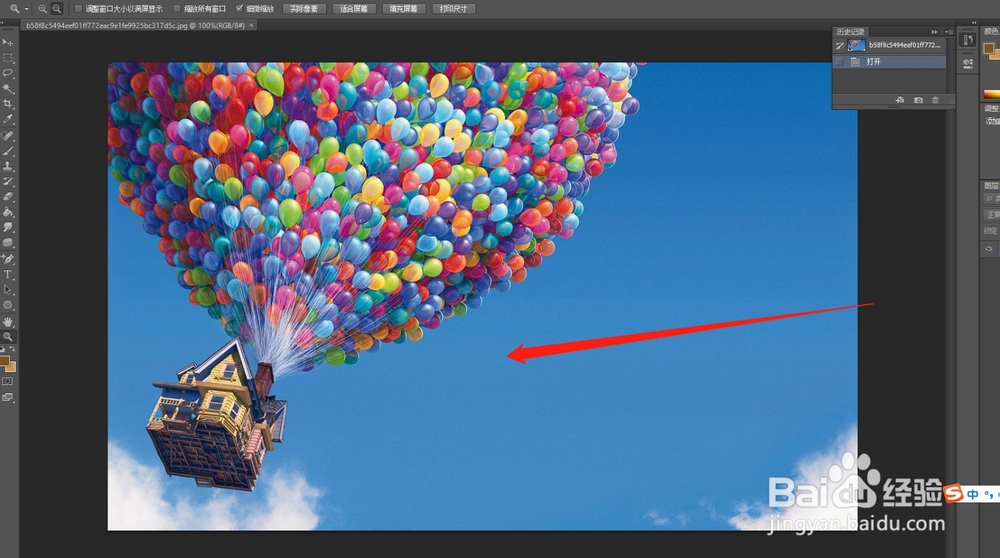The image size is (1000, 558).
Task: Select the Ellipse shape tool
Action: [8, 305]
